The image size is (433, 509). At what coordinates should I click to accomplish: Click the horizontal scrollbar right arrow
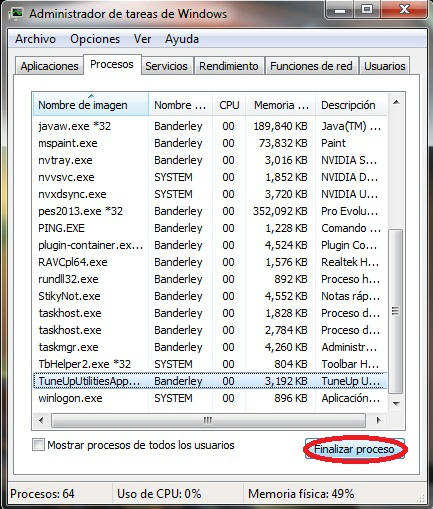(378, 420)
